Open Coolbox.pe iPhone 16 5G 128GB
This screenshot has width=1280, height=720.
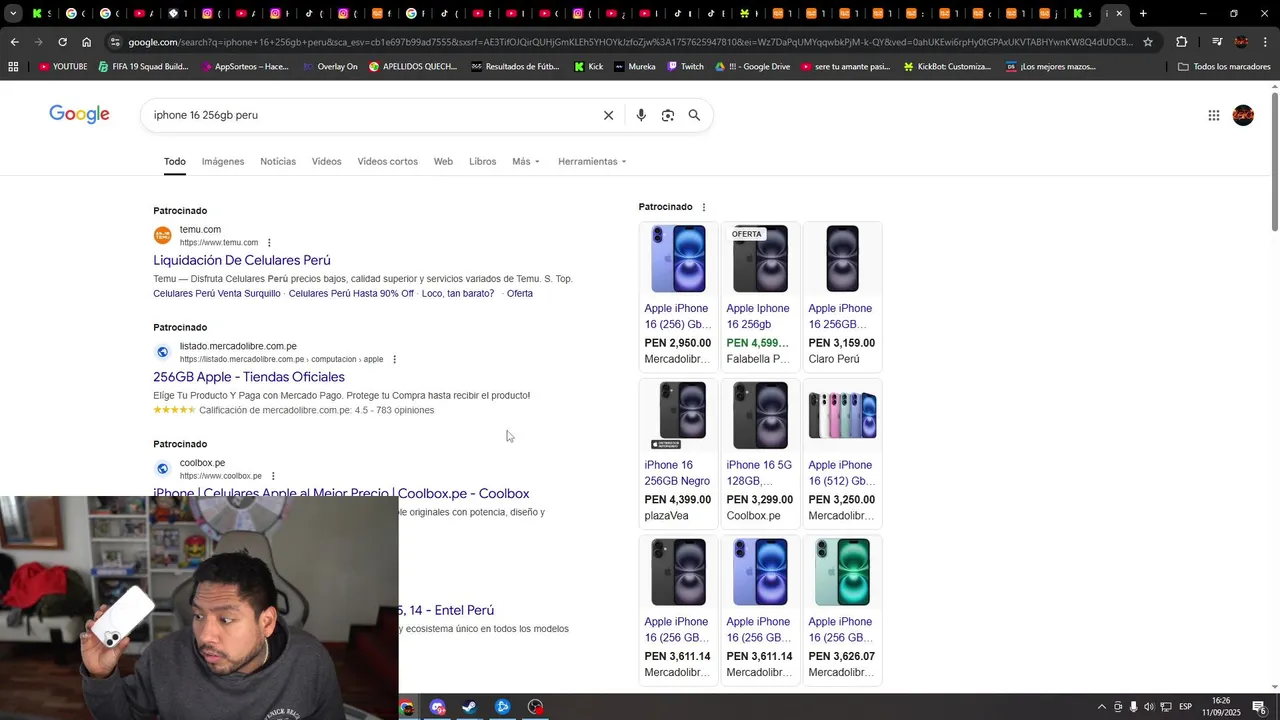[x=759, y=452]
